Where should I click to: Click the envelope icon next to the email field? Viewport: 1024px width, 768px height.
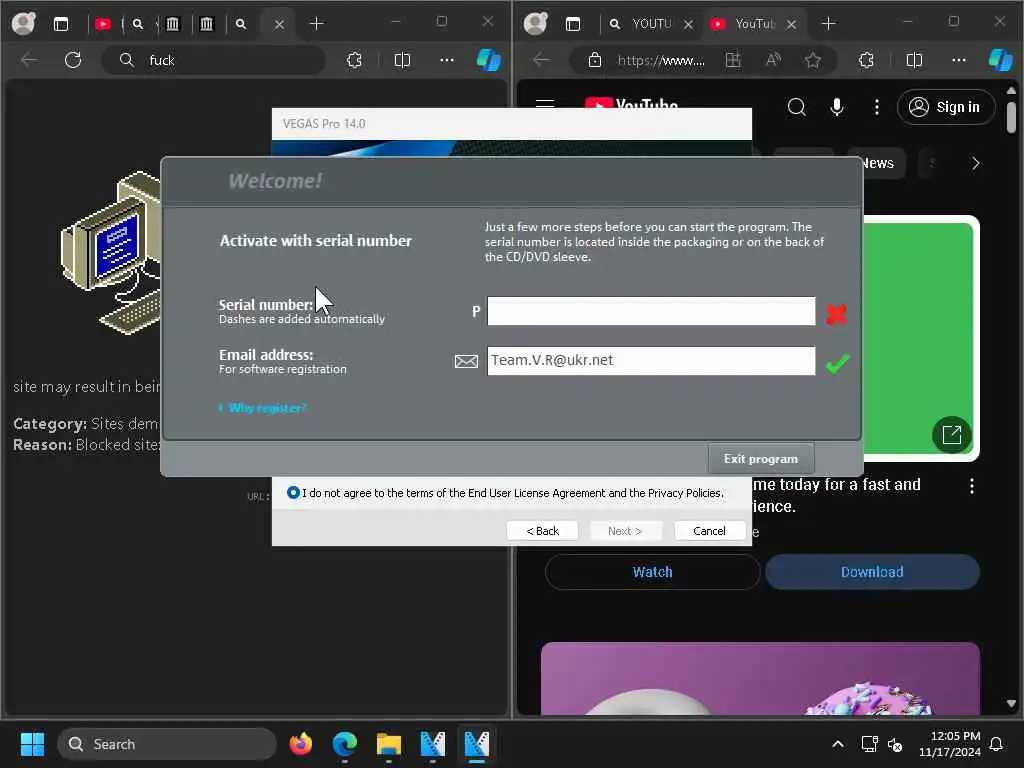tap(466, 361)
